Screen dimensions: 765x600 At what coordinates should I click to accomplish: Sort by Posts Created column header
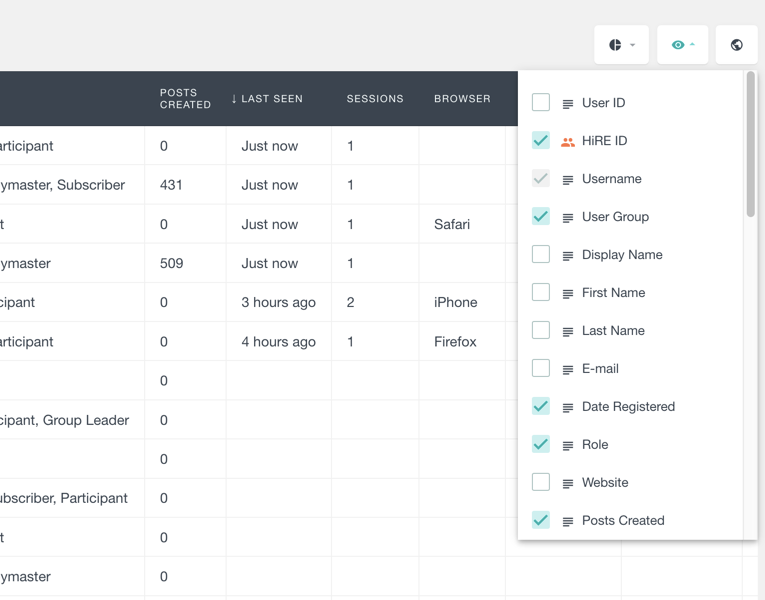(x=185, y=99)
